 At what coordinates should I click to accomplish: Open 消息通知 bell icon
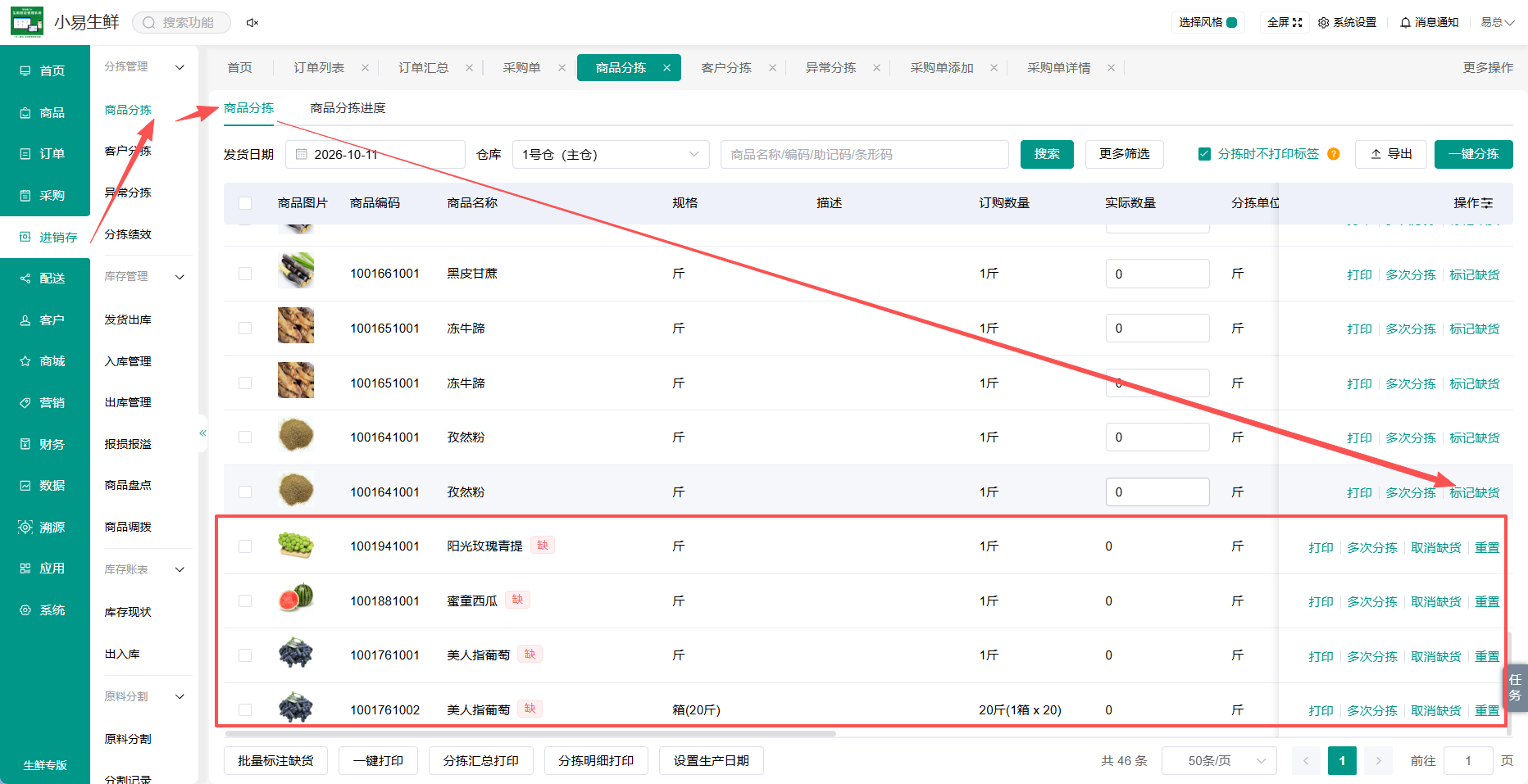pos(1405,23)
